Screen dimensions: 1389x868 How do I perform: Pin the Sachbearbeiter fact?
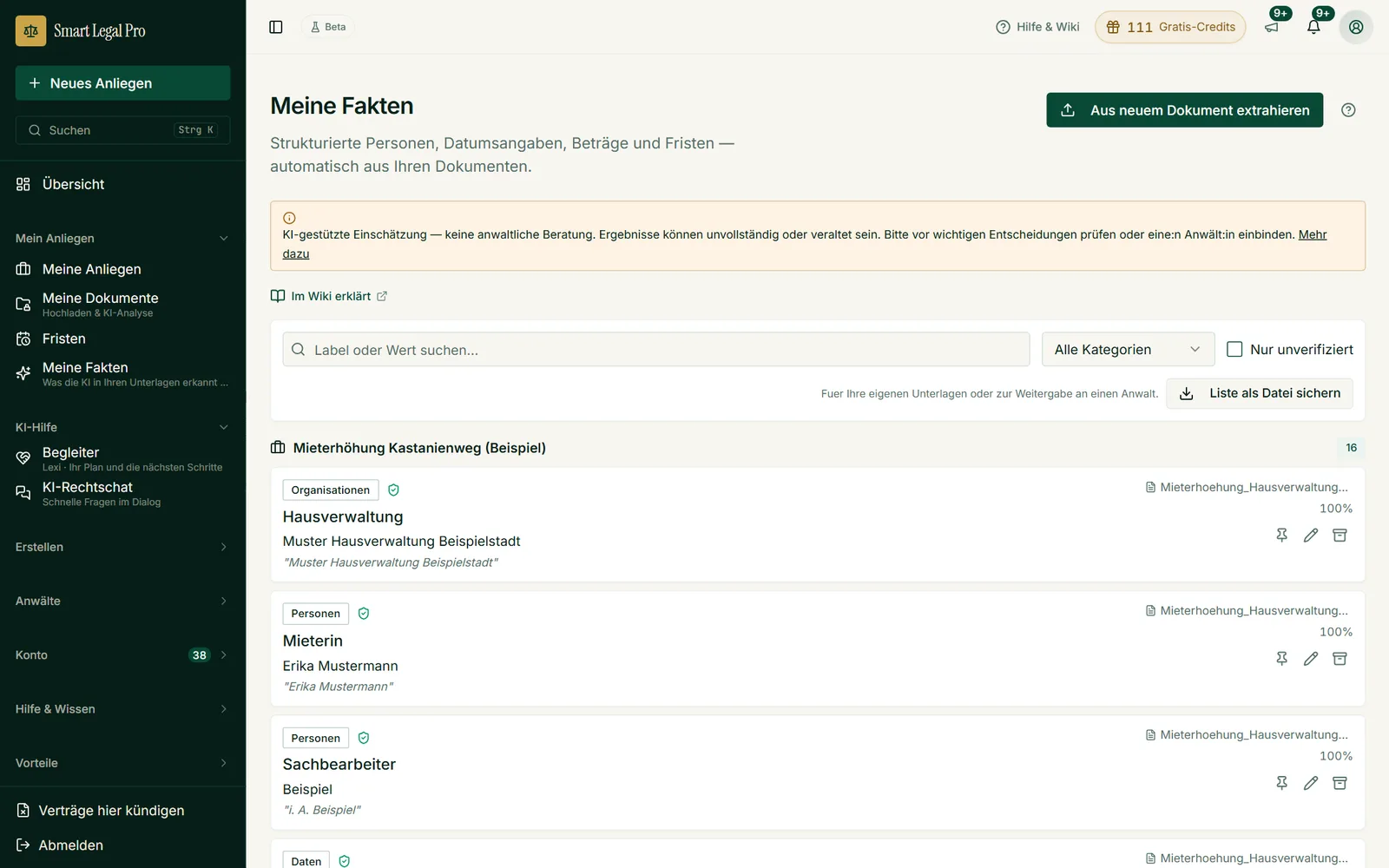click(1281, 783)
